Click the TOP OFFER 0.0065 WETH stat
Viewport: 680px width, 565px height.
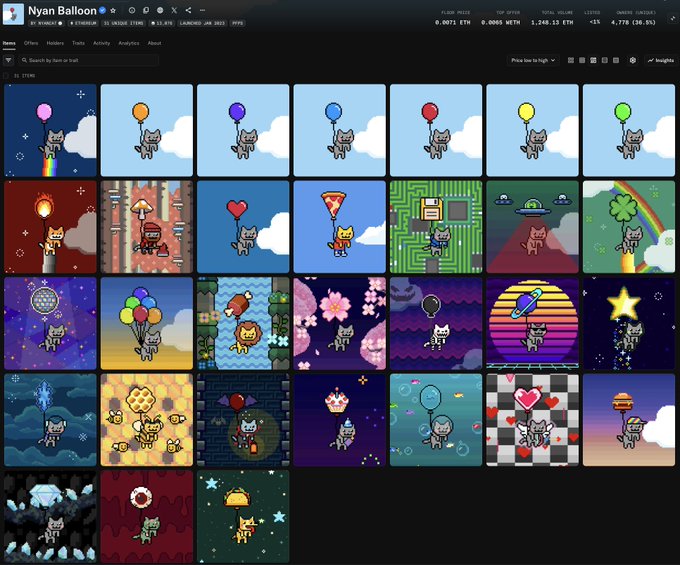[x=500, y=18]
